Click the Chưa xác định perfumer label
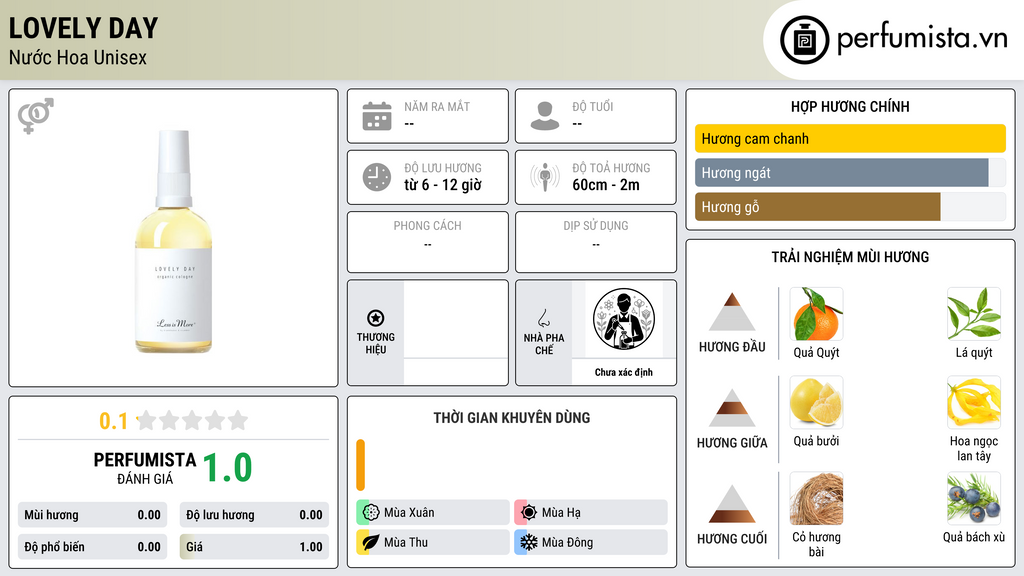Image resolution: width=1024 pixels, height=576 pixels. (x=624, y=372)
